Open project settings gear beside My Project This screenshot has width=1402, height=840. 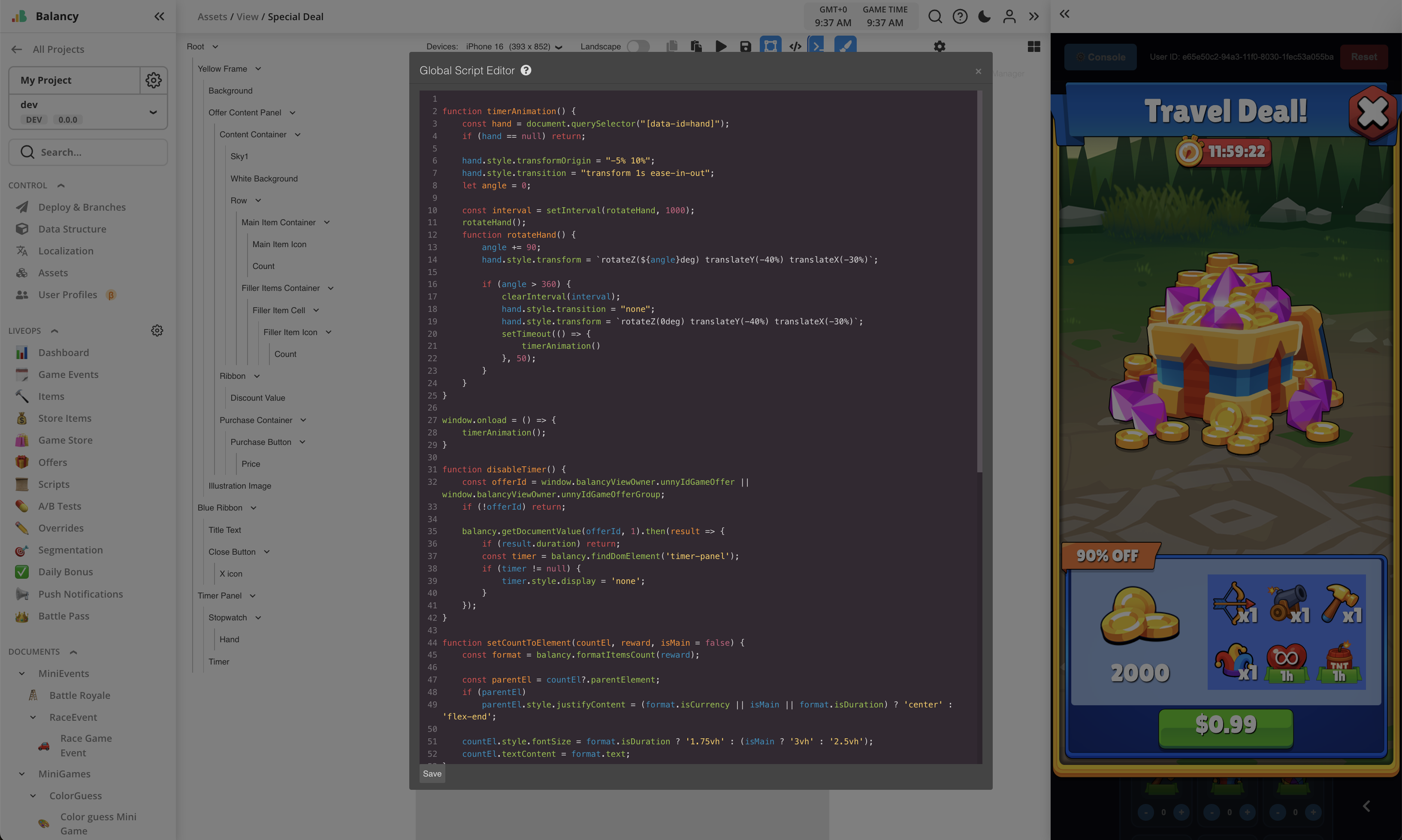(154, 80)
